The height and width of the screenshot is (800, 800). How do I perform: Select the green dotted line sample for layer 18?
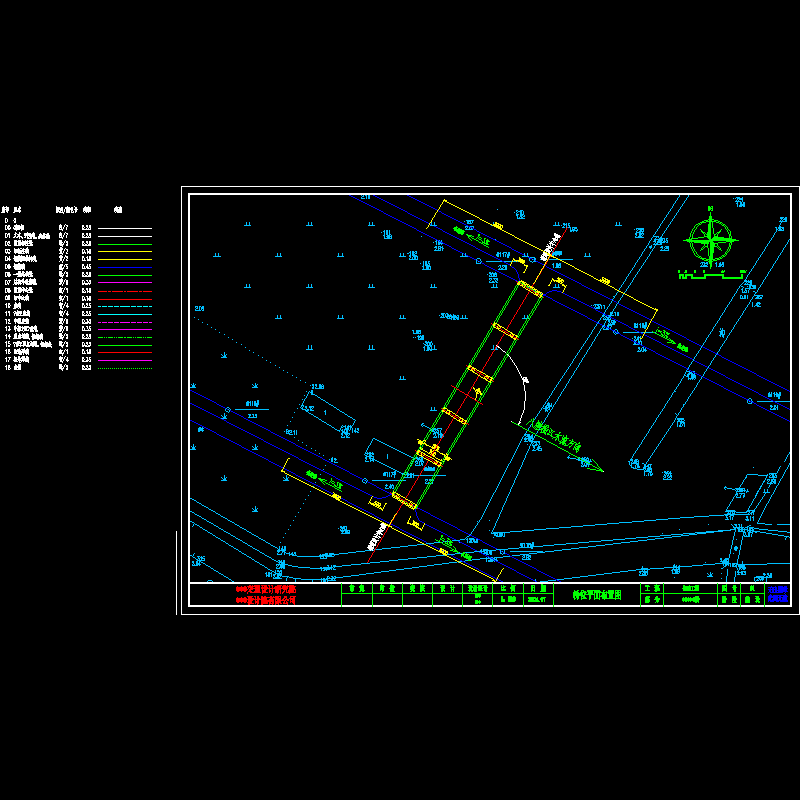pos(124,368)
